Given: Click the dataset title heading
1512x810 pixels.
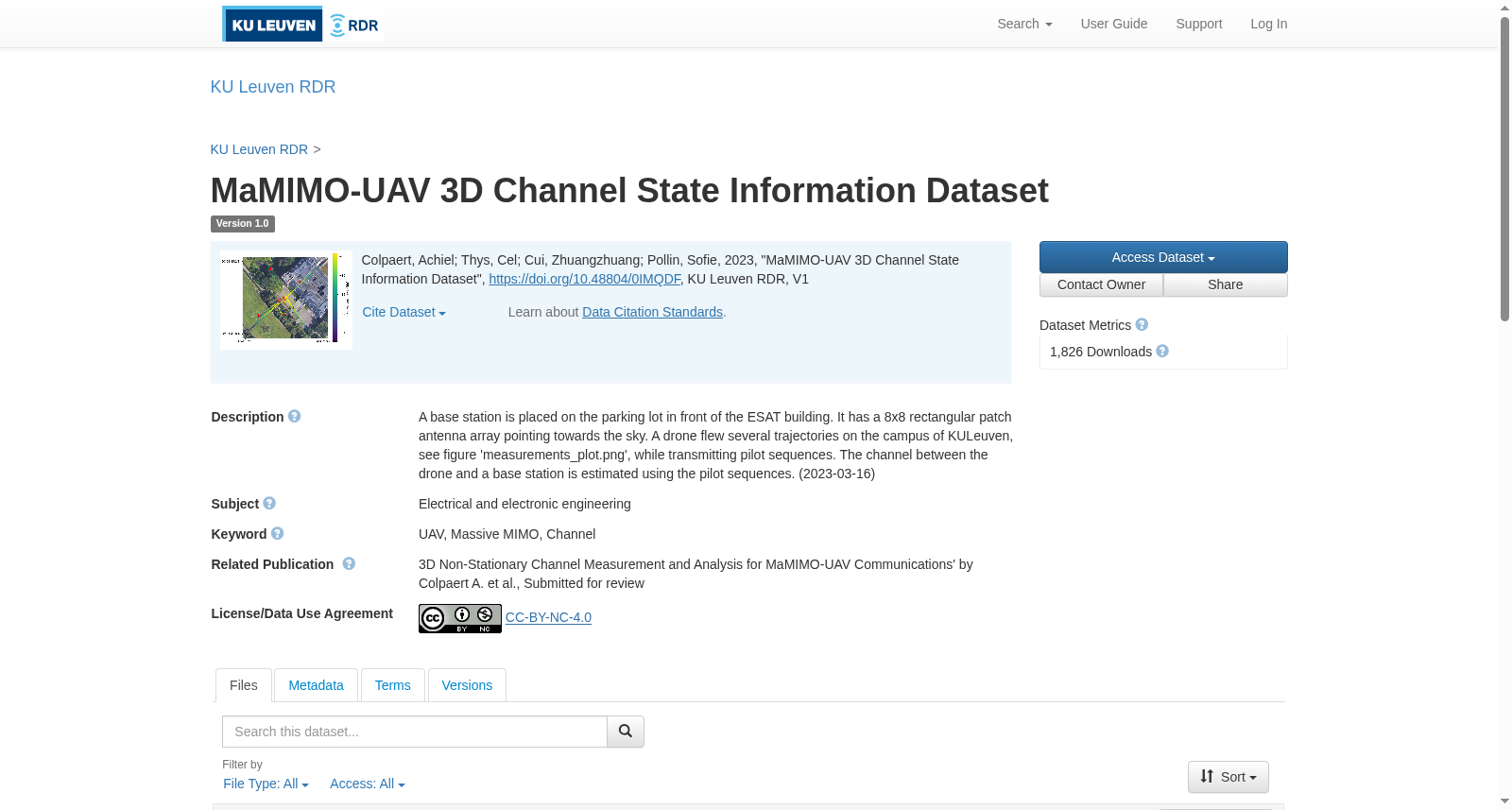Looking at the screenshot, I should [x=629, y=190].
